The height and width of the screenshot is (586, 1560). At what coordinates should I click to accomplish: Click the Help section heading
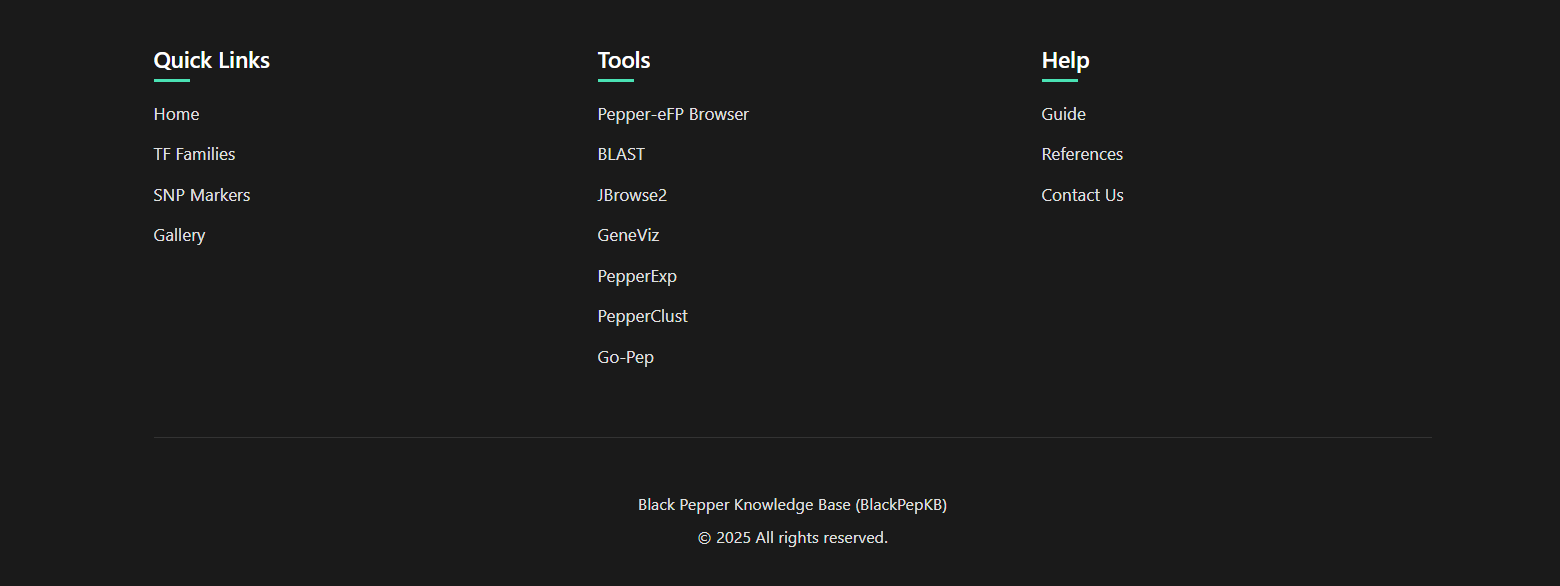[x=1065, y=60]
